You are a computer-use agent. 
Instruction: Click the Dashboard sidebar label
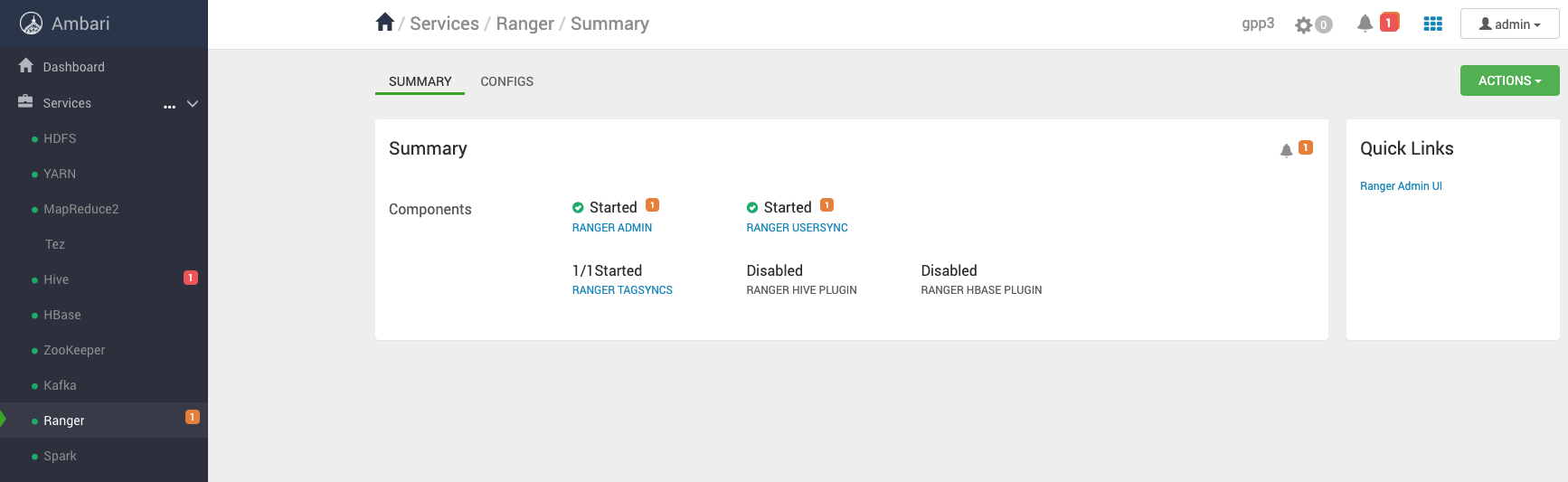pyautogui.click(x=74, y=67)
